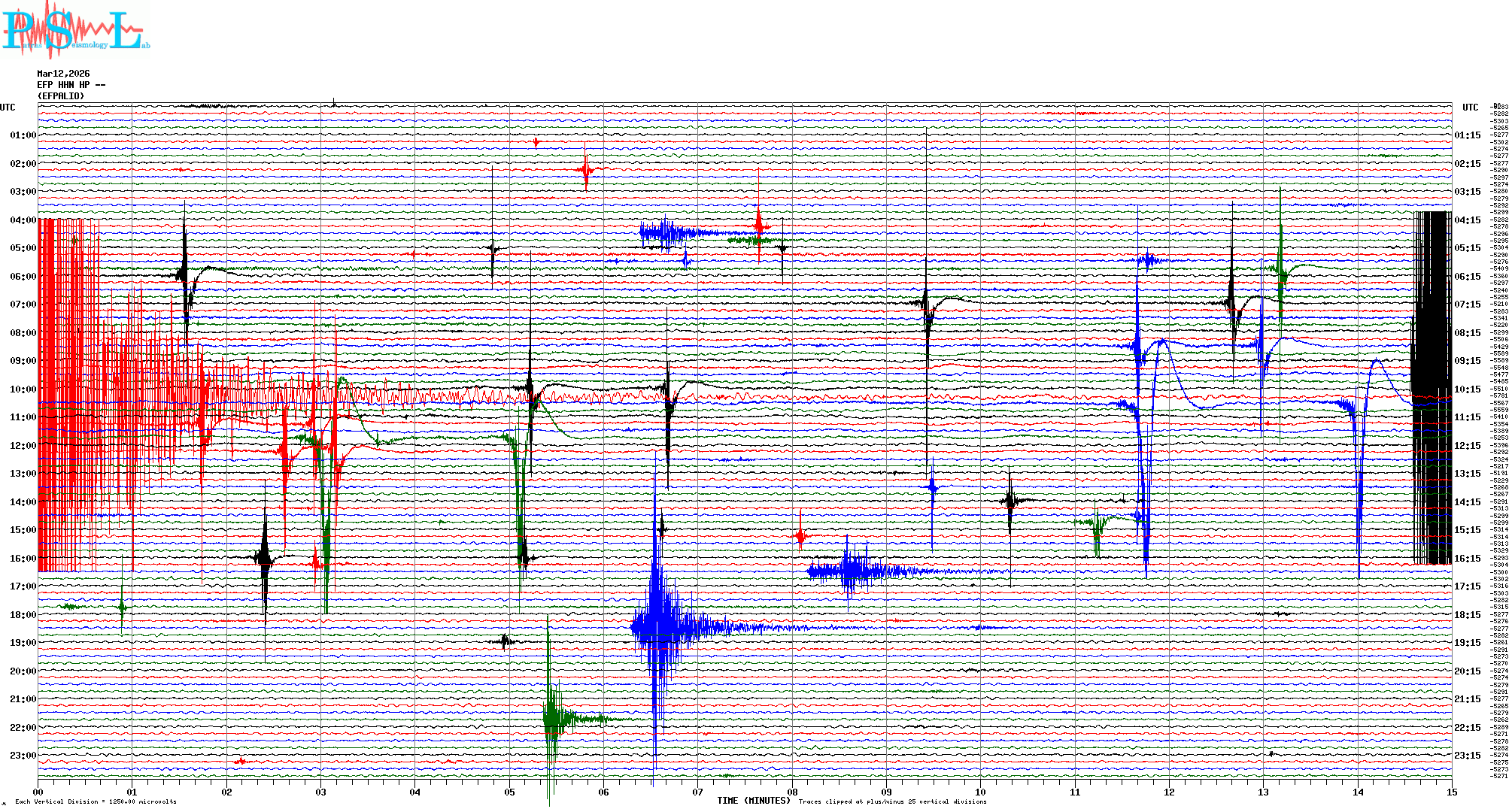The width and height of the screenshot is (1512, 812).
Task: Click the 16:15 time label on right
Action: 1468,559
